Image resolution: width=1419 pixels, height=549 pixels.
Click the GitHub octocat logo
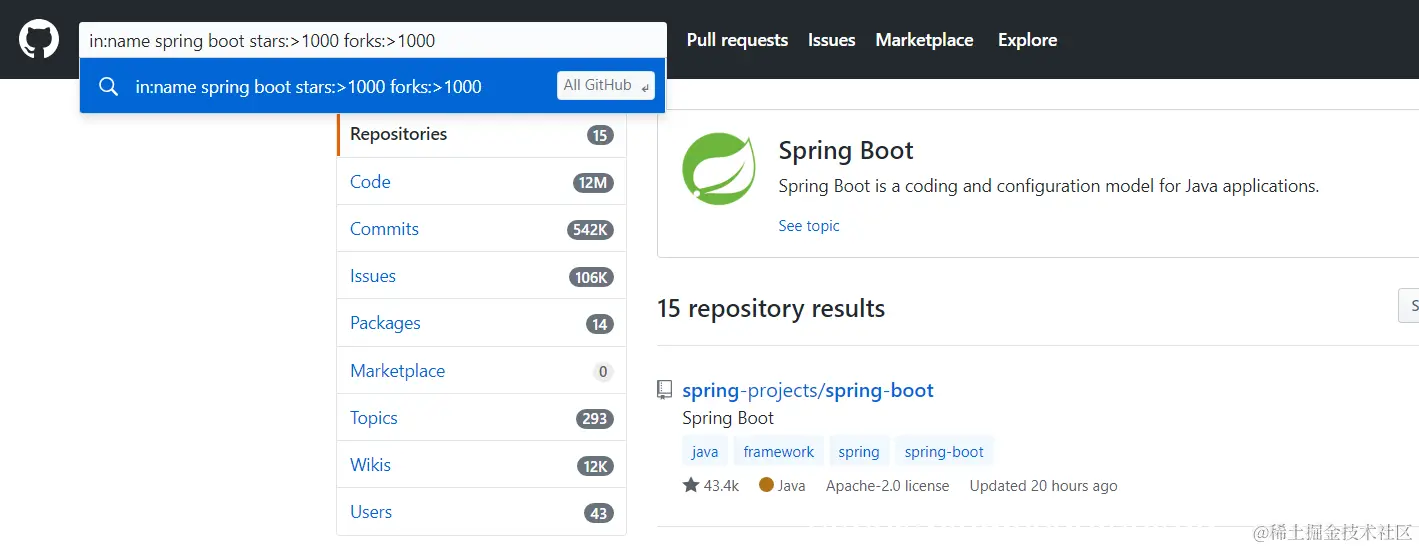point(39,39)
